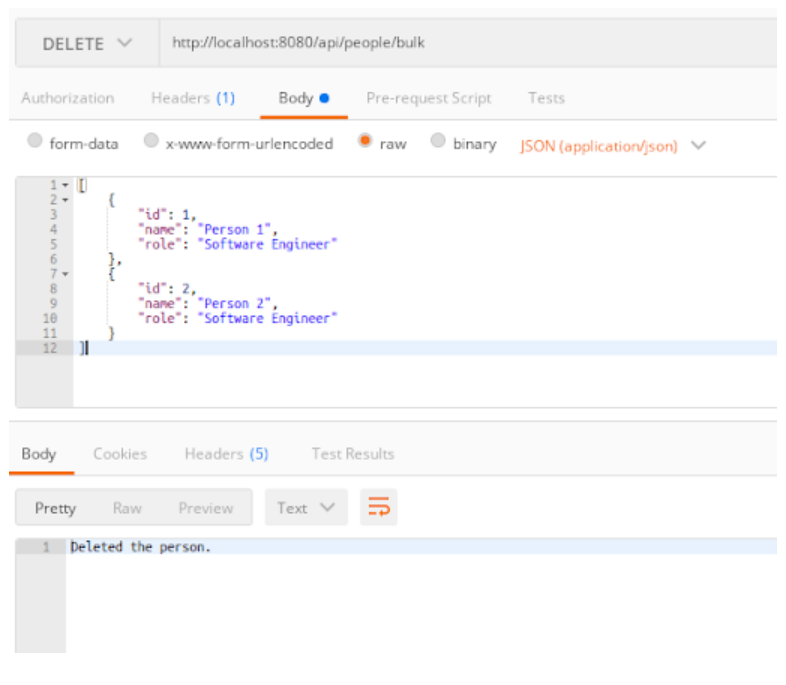Switch to the Authorization tab
This screenshot has height=685, width=786.
click(68, 98)
